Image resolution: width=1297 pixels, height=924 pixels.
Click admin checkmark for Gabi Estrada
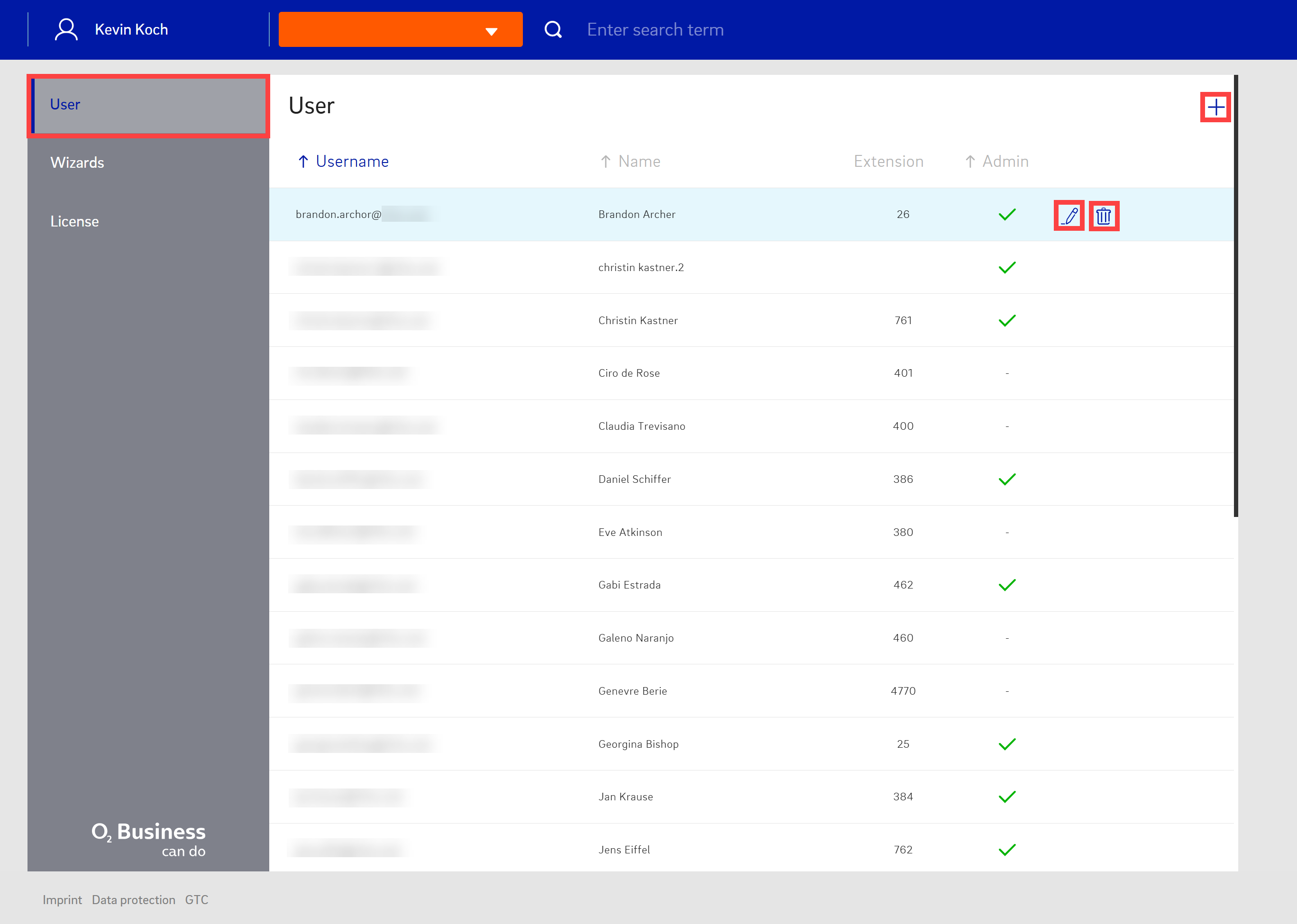click(x=1007, y=585)
